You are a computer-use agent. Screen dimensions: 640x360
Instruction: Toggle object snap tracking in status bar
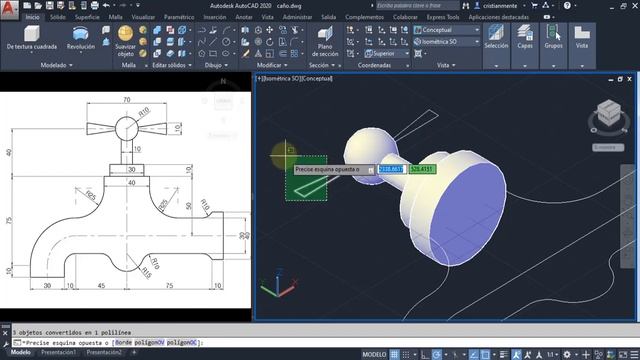tap(473, 354)
